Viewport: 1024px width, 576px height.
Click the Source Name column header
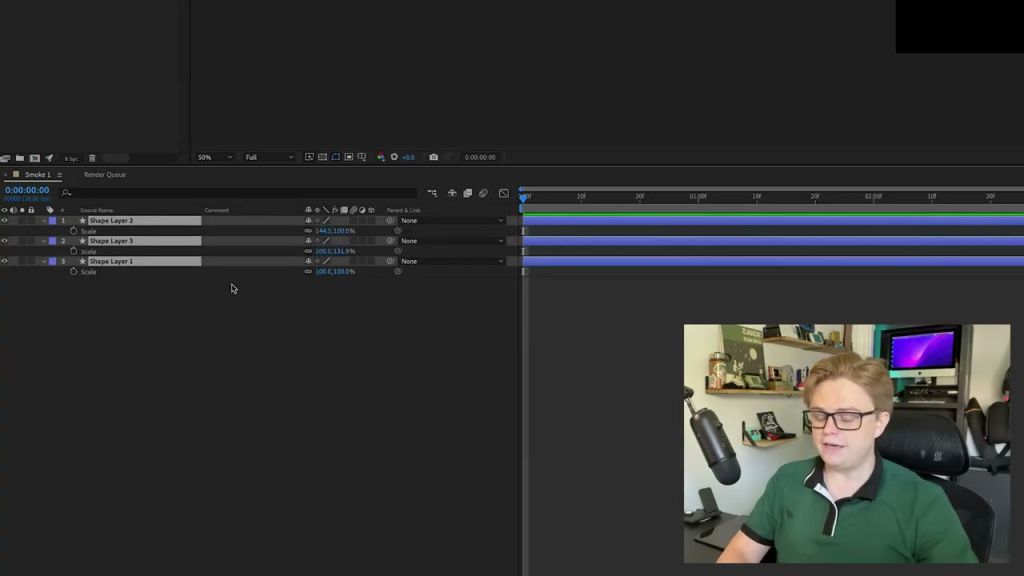tap(97, 210)
